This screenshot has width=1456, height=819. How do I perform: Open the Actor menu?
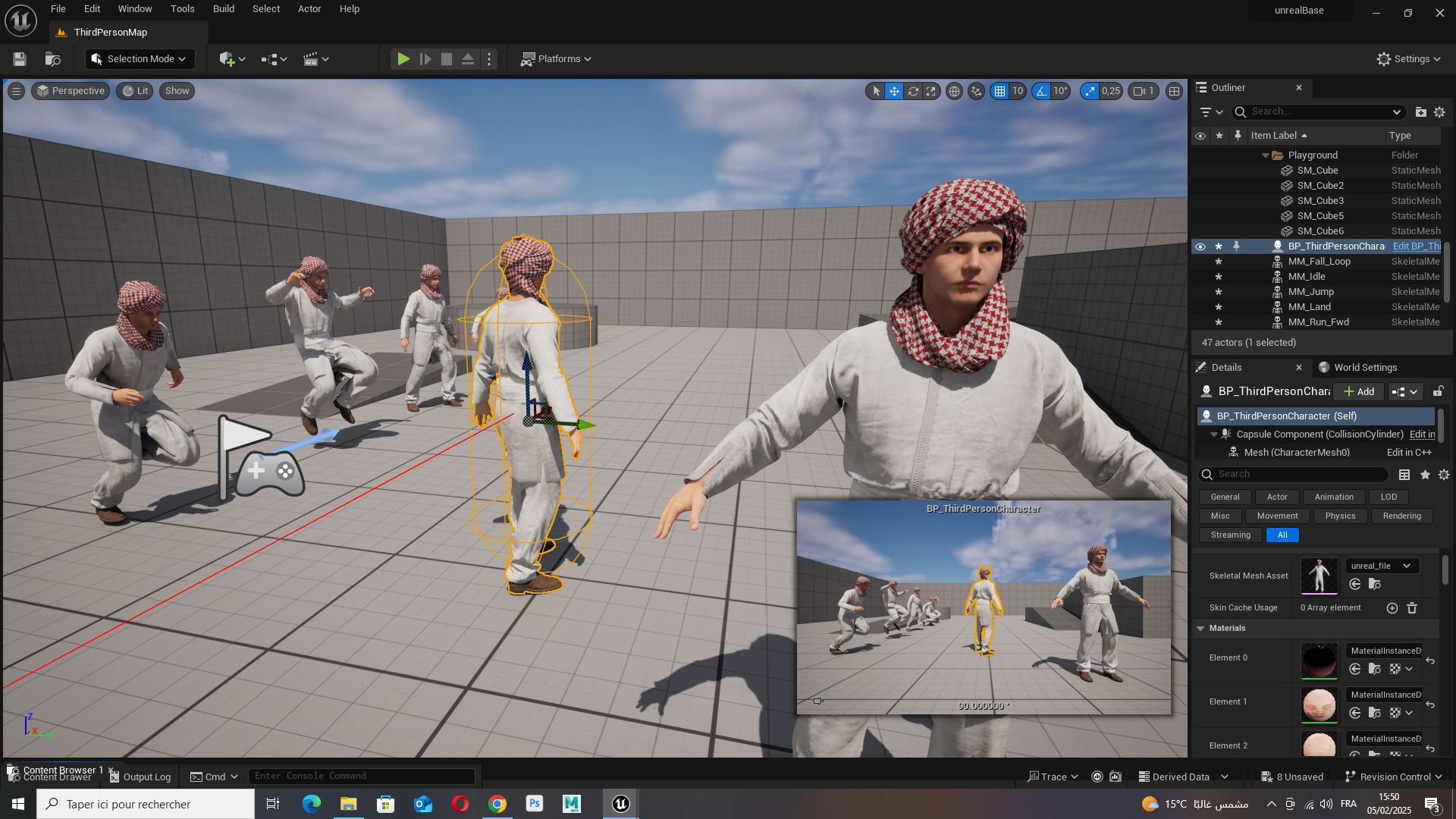coord(309,9)
